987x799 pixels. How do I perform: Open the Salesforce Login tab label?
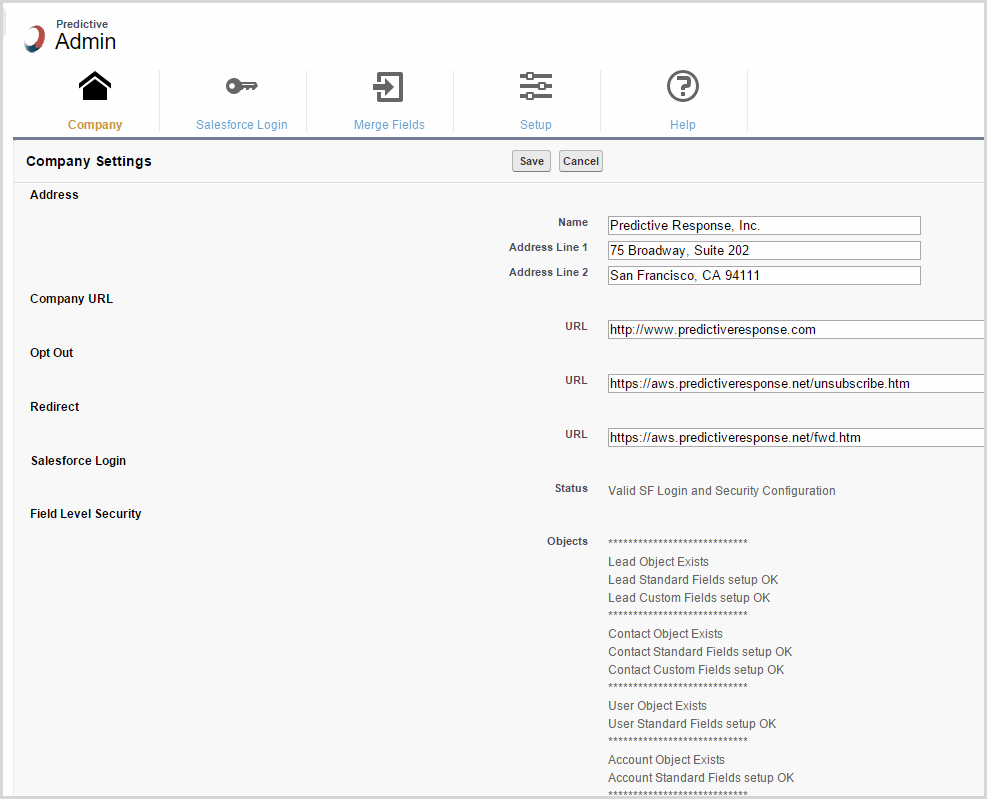241,125
